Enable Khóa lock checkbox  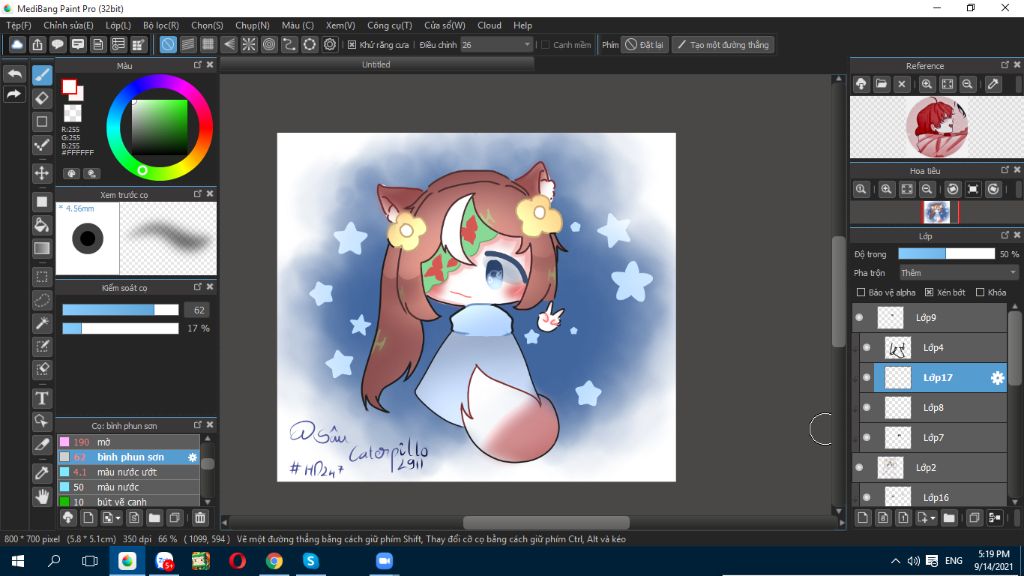pyautogui.click(x=980, y=293)
